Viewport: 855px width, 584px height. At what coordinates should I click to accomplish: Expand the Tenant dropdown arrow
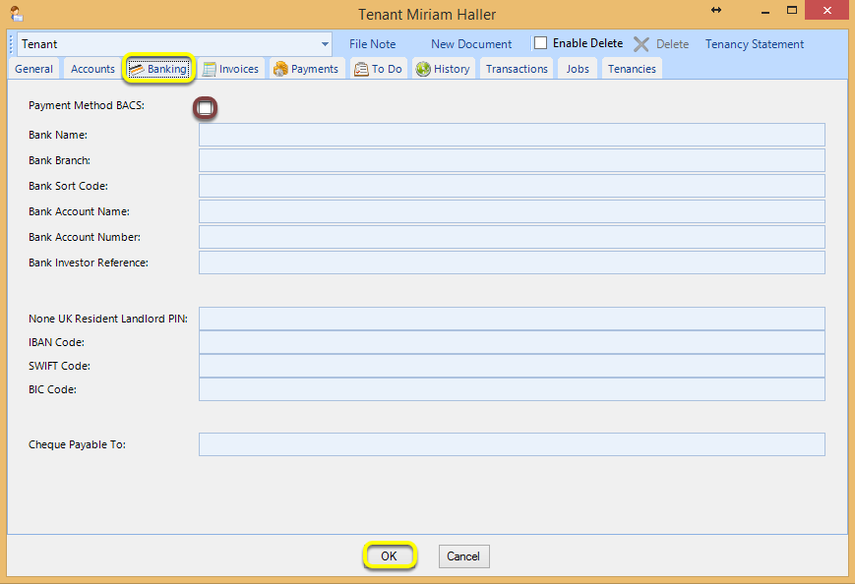[324, 44]
